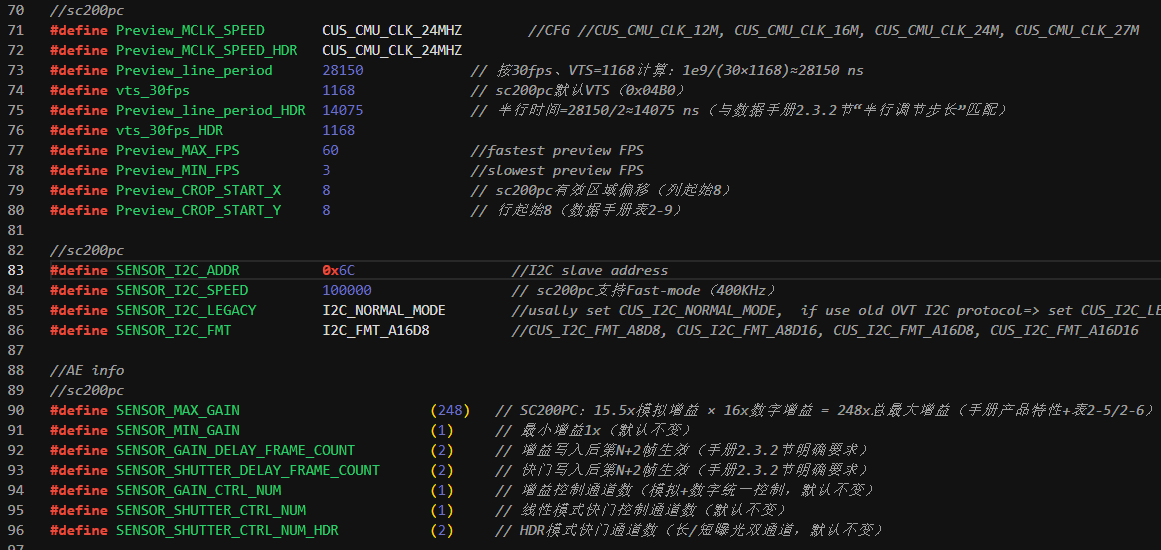The width and height of the screenshot is (1161, 550).
Task: Select SENSOR_GAIN_CTRL_NUM macro name
Action: click(198, 490)
